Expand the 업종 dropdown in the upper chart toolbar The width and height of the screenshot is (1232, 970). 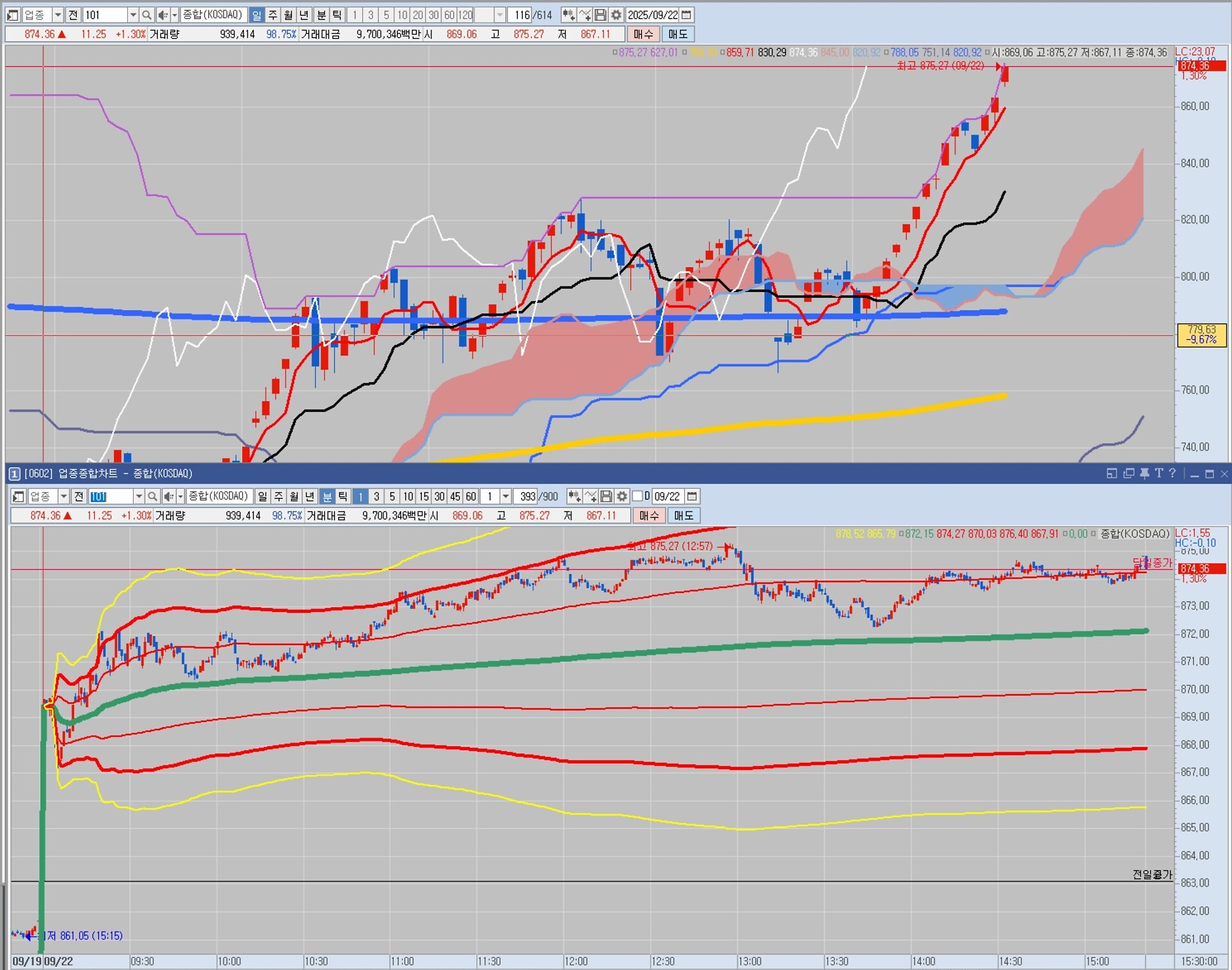(x=58, y=15)
